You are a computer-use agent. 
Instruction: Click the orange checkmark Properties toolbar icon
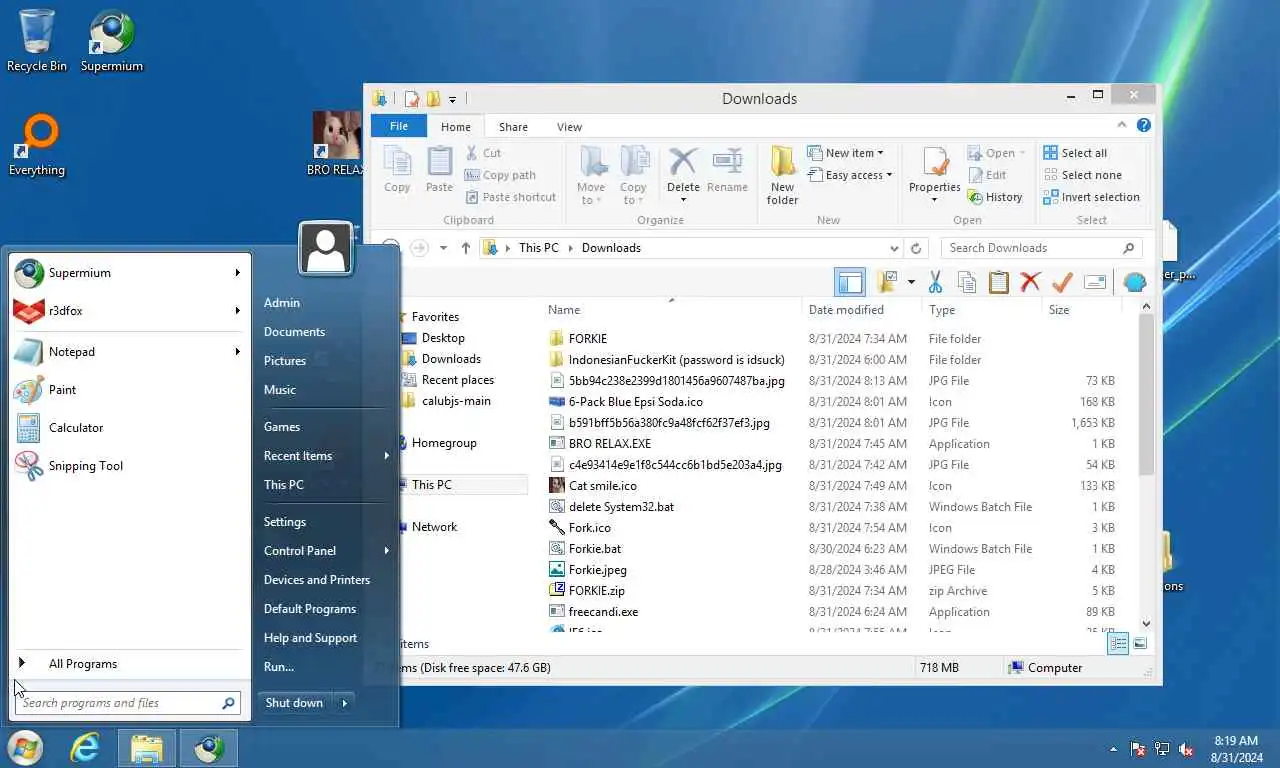click(x=1062, y=282)
